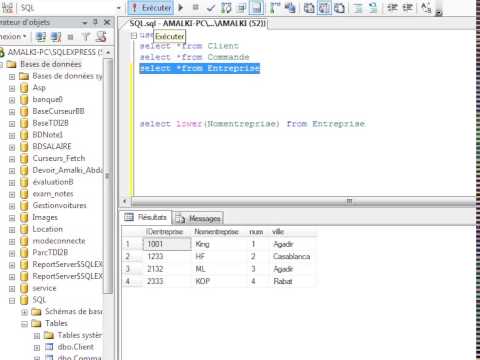Select the modeconnecte database
The image size is (480, 360).
59,241
